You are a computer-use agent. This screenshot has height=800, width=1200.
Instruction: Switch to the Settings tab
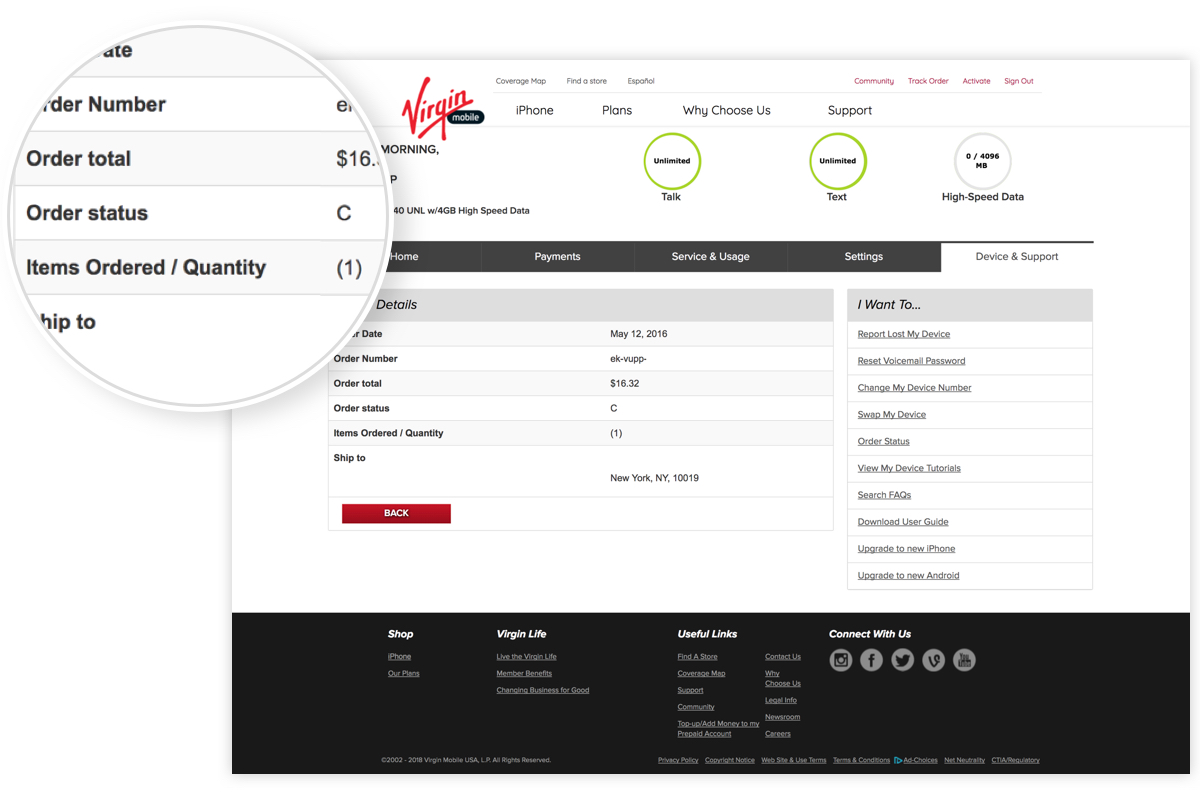(x=864, y=257)
